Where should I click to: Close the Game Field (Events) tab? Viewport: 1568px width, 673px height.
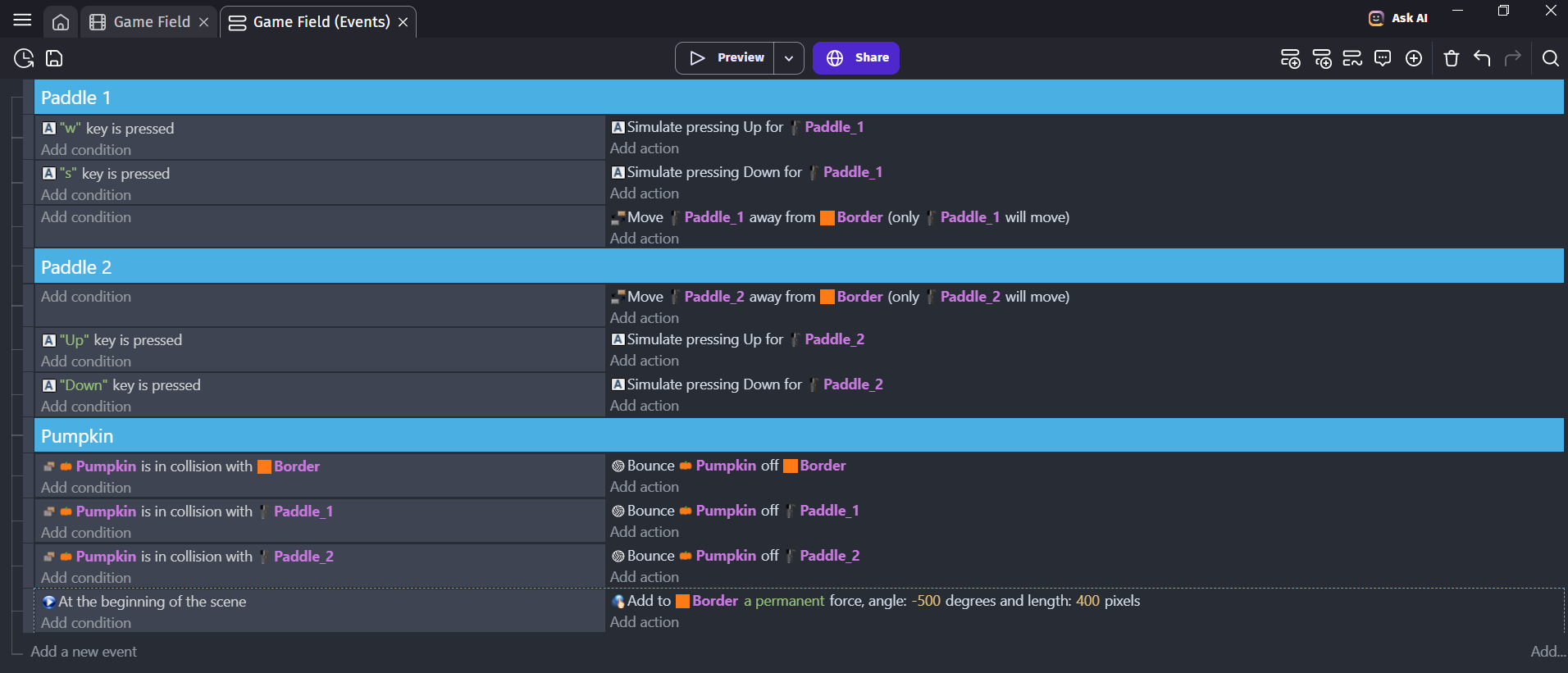click(x=403, y=22)
